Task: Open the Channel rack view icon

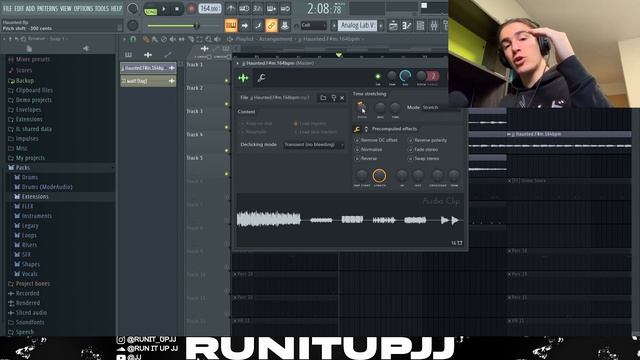Action: point(420,26)
